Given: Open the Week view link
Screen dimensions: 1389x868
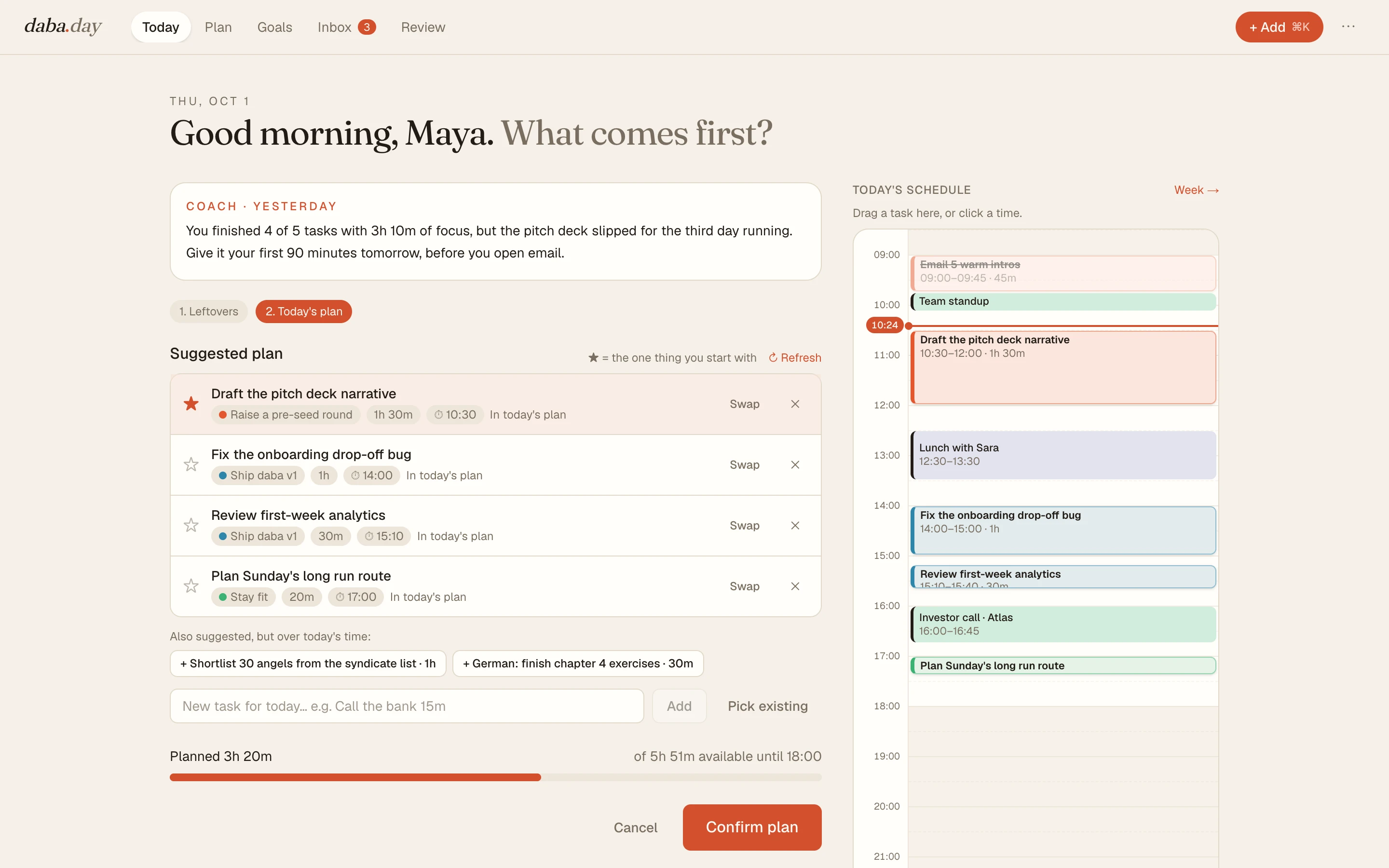Looking at the screenshot, I should tap(1197, 190).
